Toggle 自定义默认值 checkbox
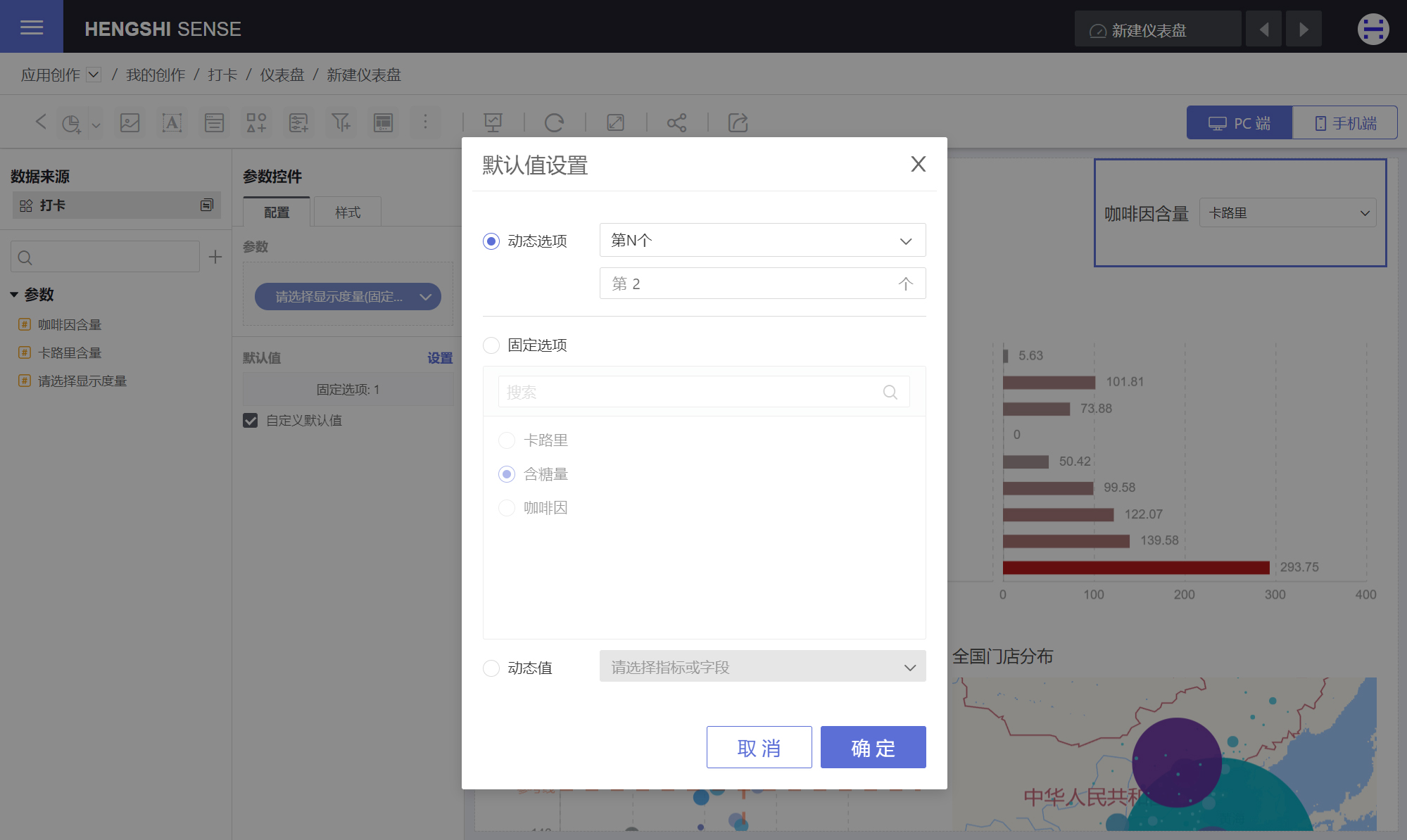This screenshot has width=1407, height=840. [252, 420]
